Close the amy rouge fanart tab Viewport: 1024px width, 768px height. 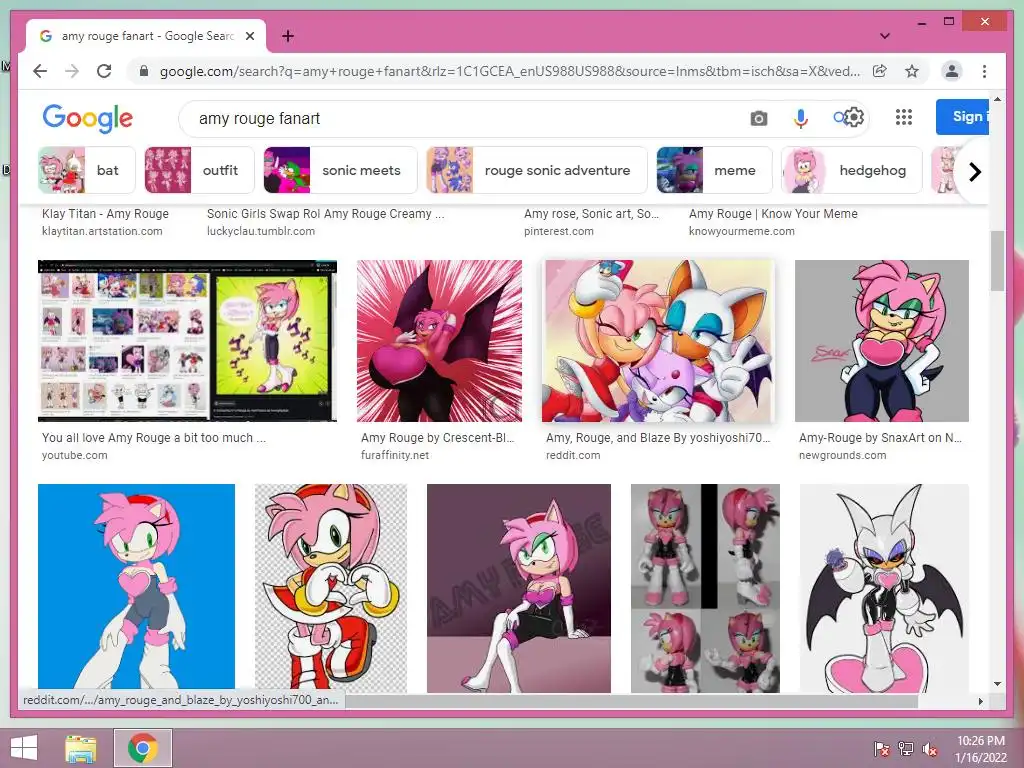point(249,36)
